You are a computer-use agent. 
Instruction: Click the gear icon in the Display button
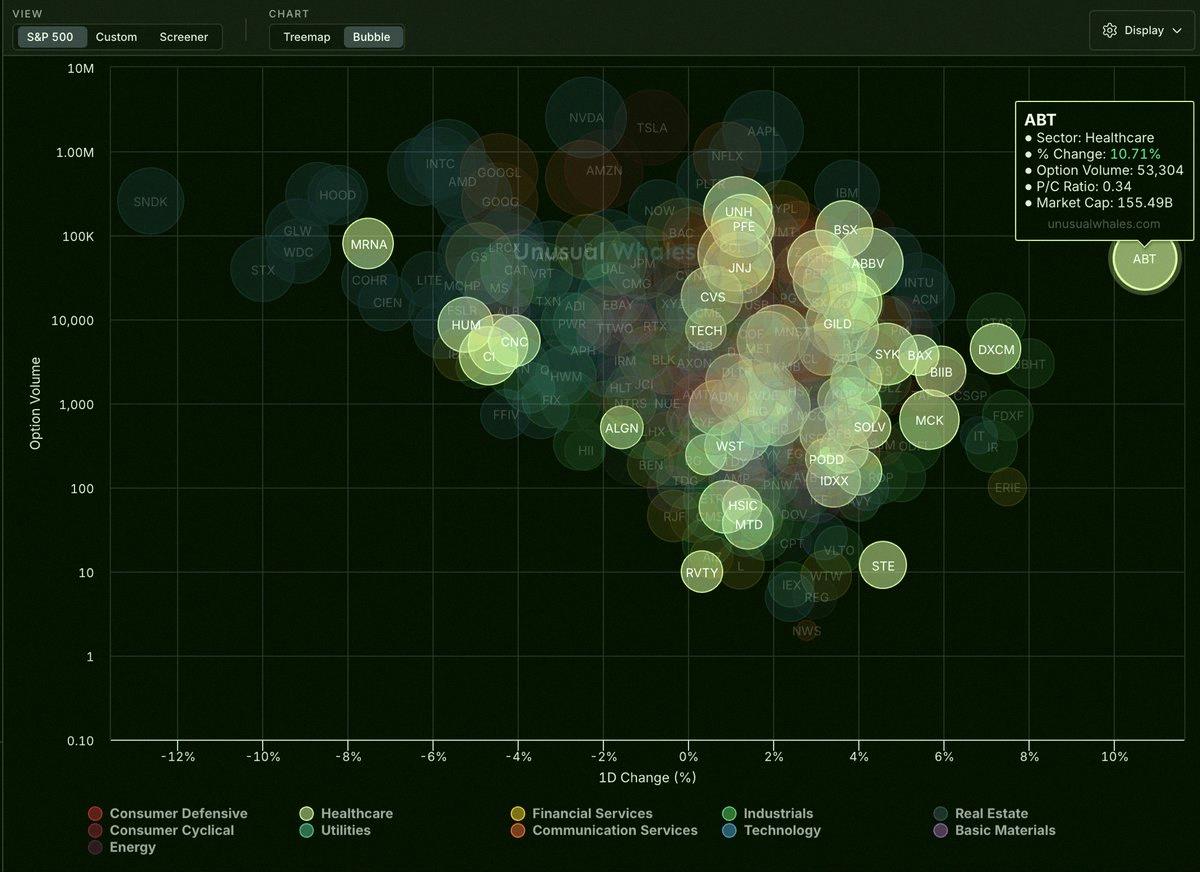pos(1109,30)
